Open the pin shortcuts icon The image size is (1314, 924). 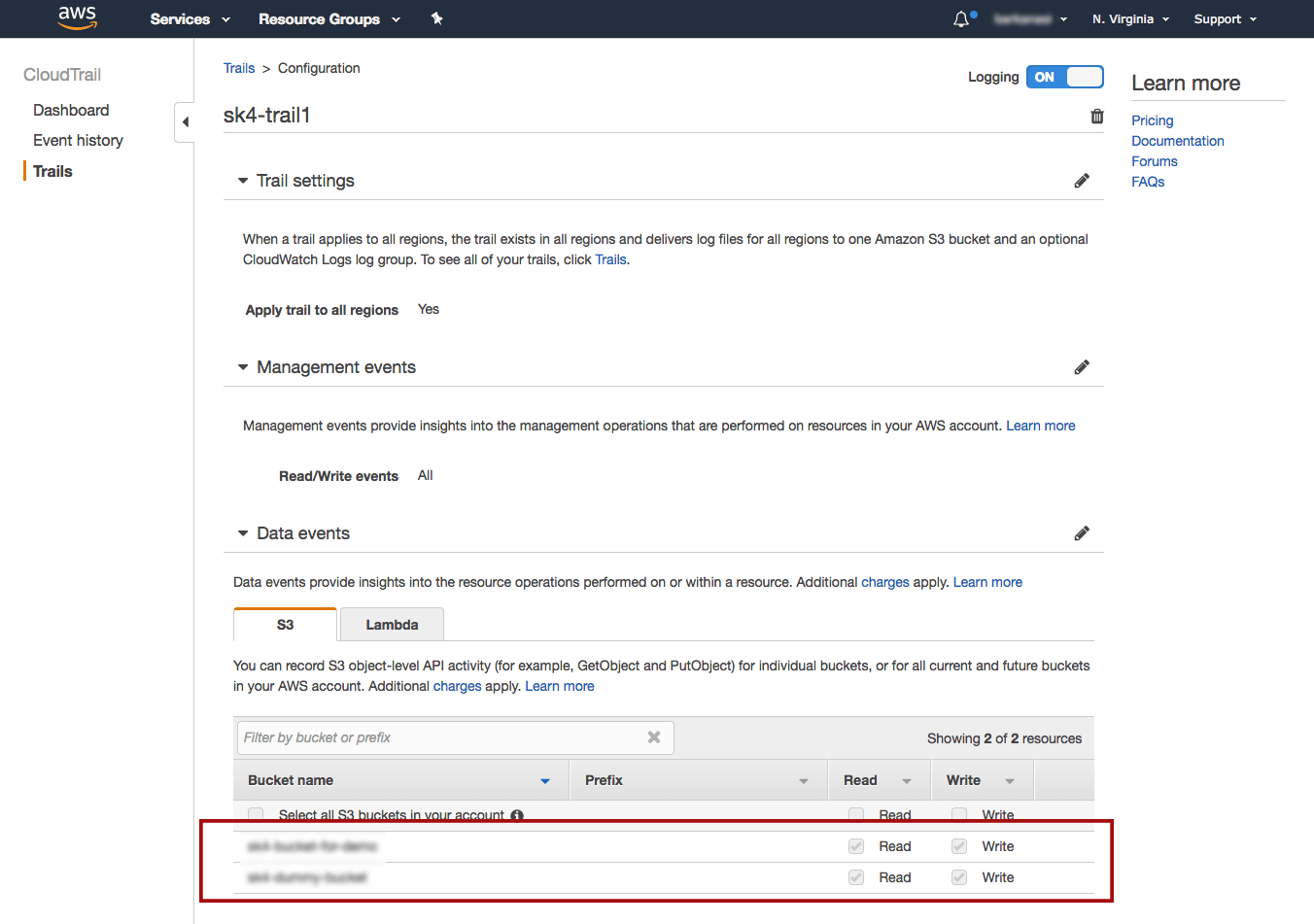(437, 18)
